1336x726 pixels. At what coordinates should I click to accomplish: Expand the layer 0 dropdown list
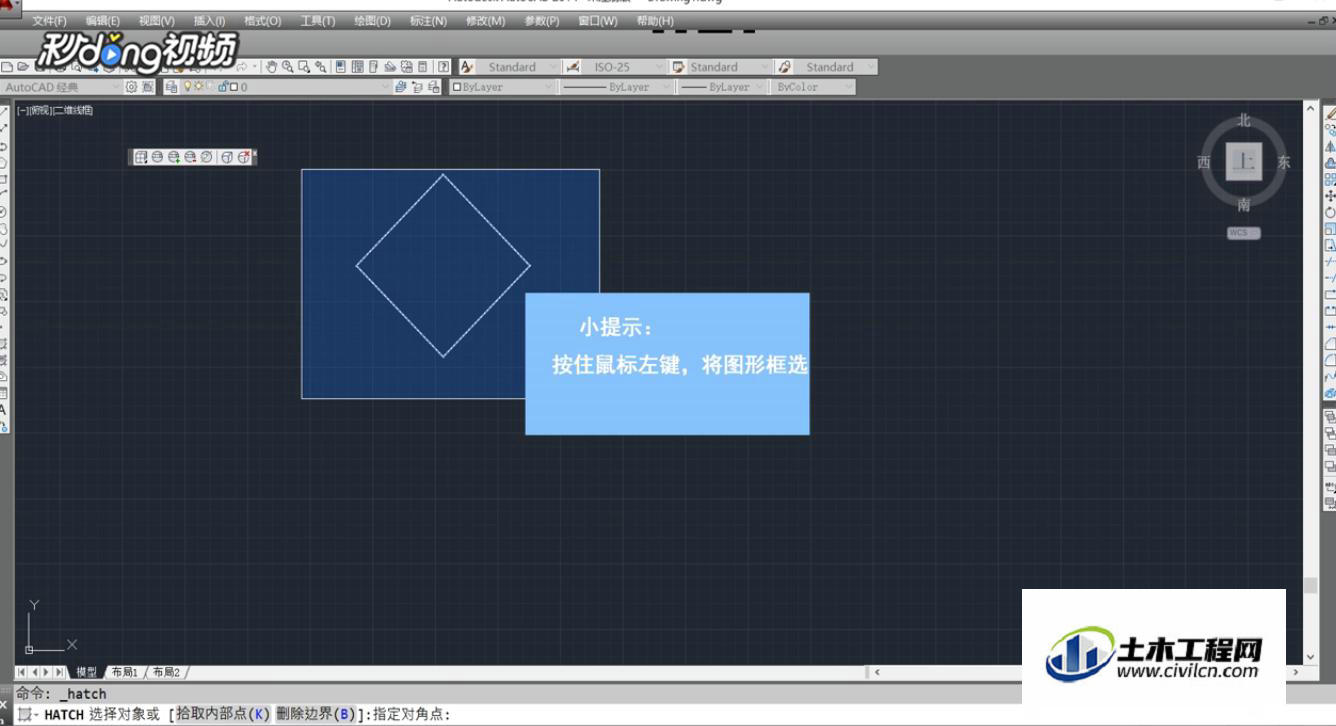click(285, 87)
